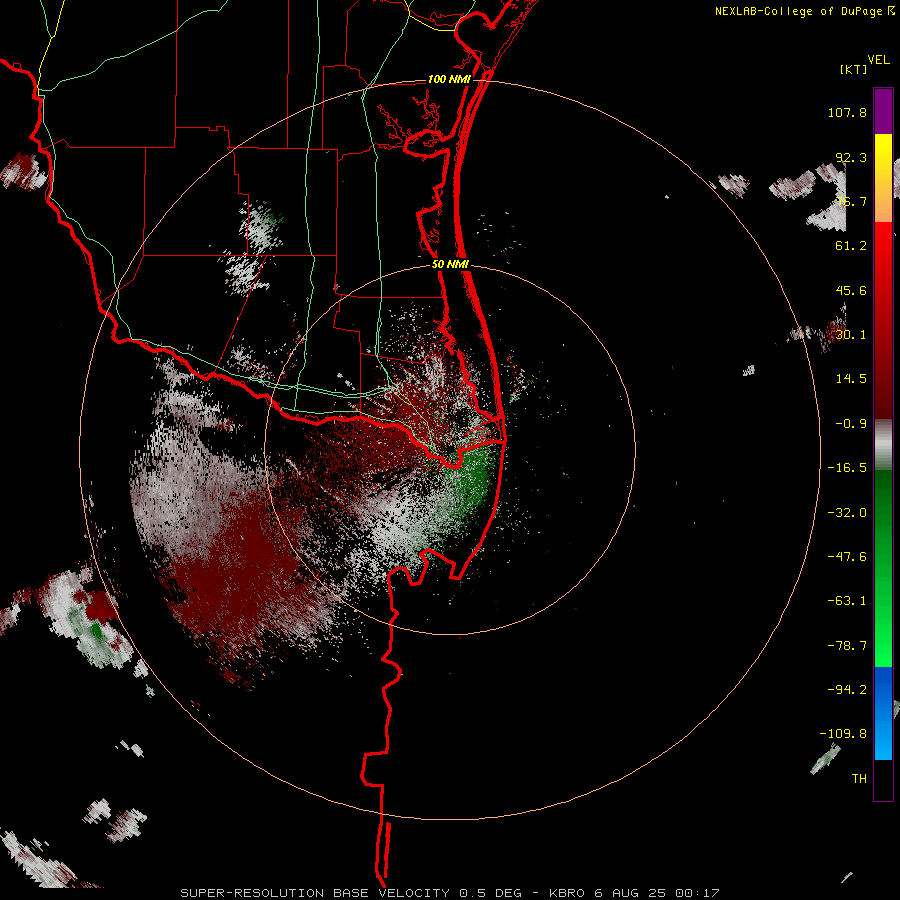Click the NEXLAB-College of DuPage title text

(804, 11)
